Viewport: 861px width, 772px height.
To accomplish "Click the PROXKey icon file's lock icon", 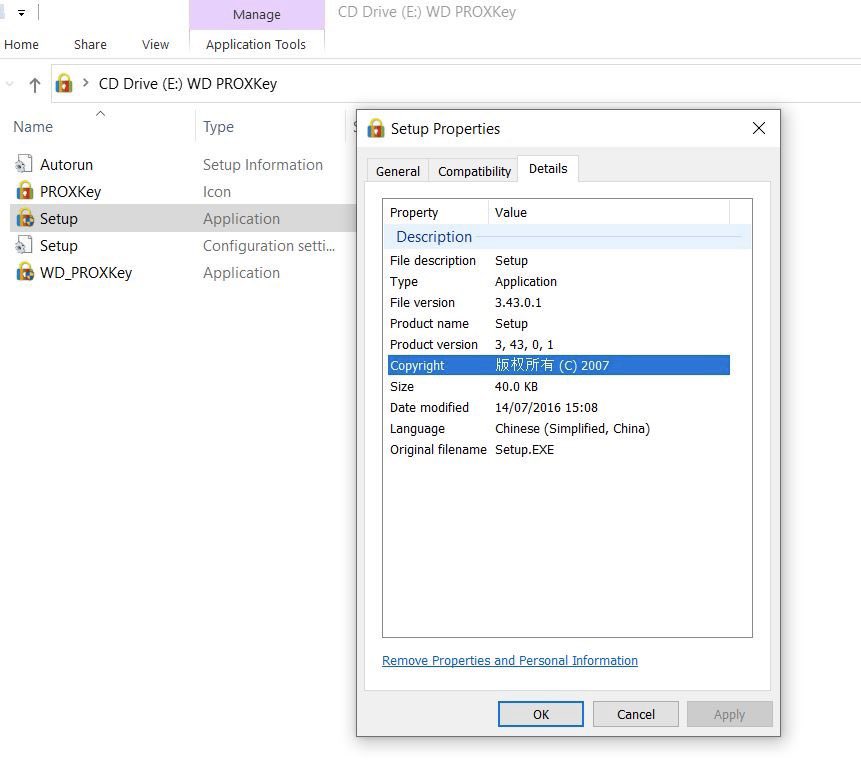I will tap(25, 191).
